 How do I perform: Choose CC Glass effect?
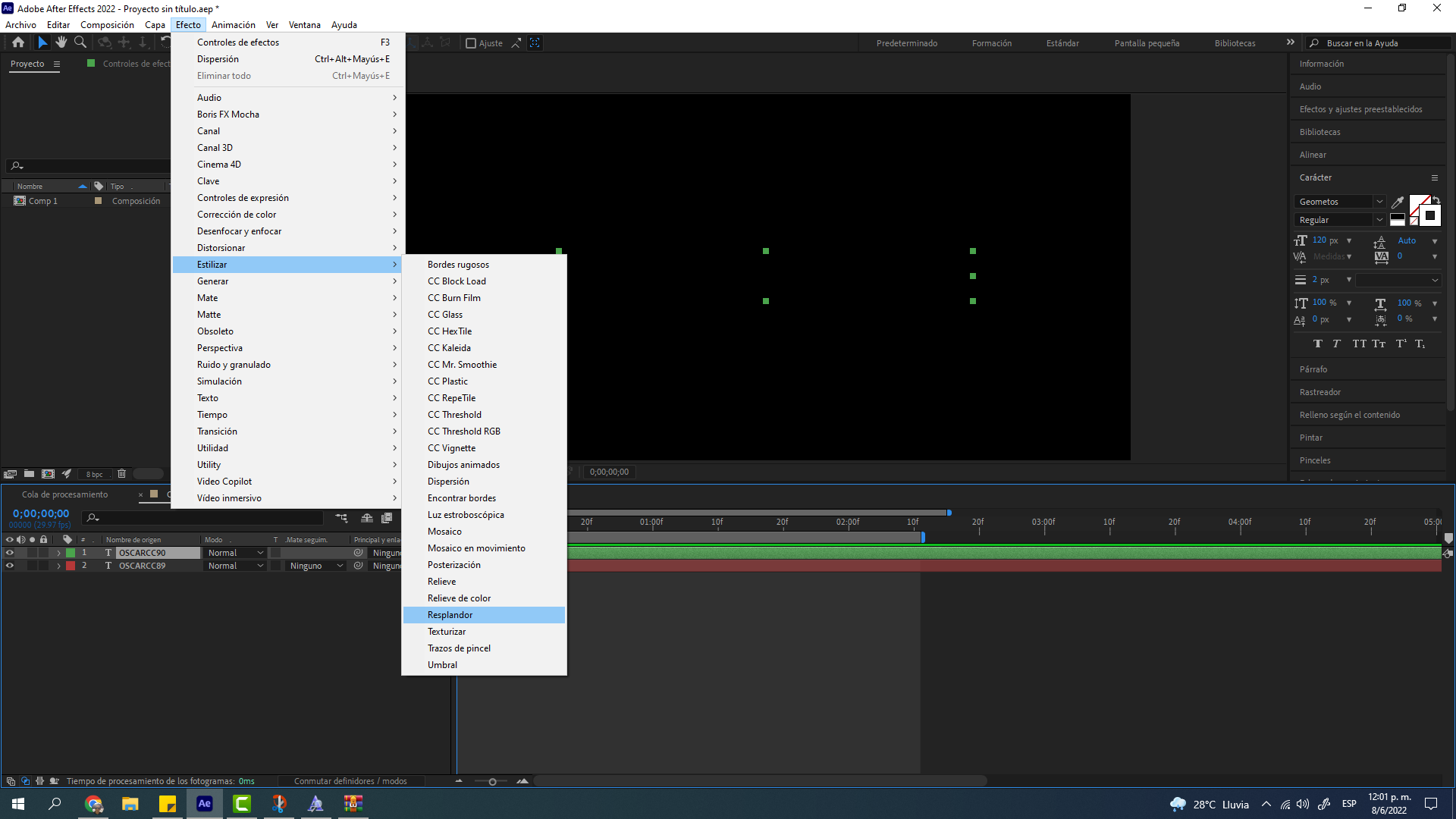484,315
